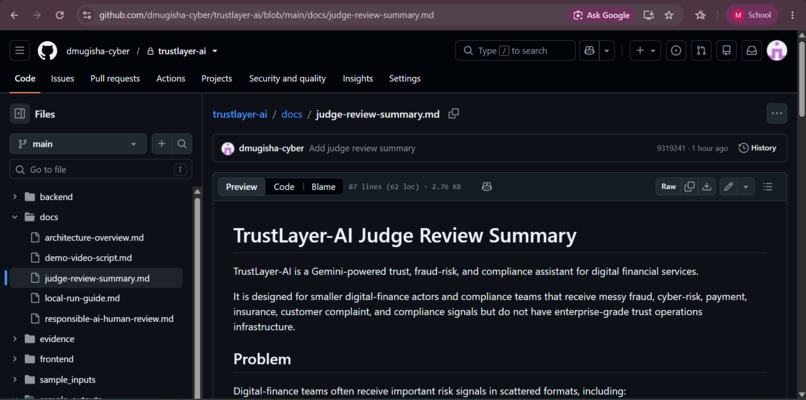Open the Insights tab
This screenshot has width=806, height=400.
tap(358, 79)
